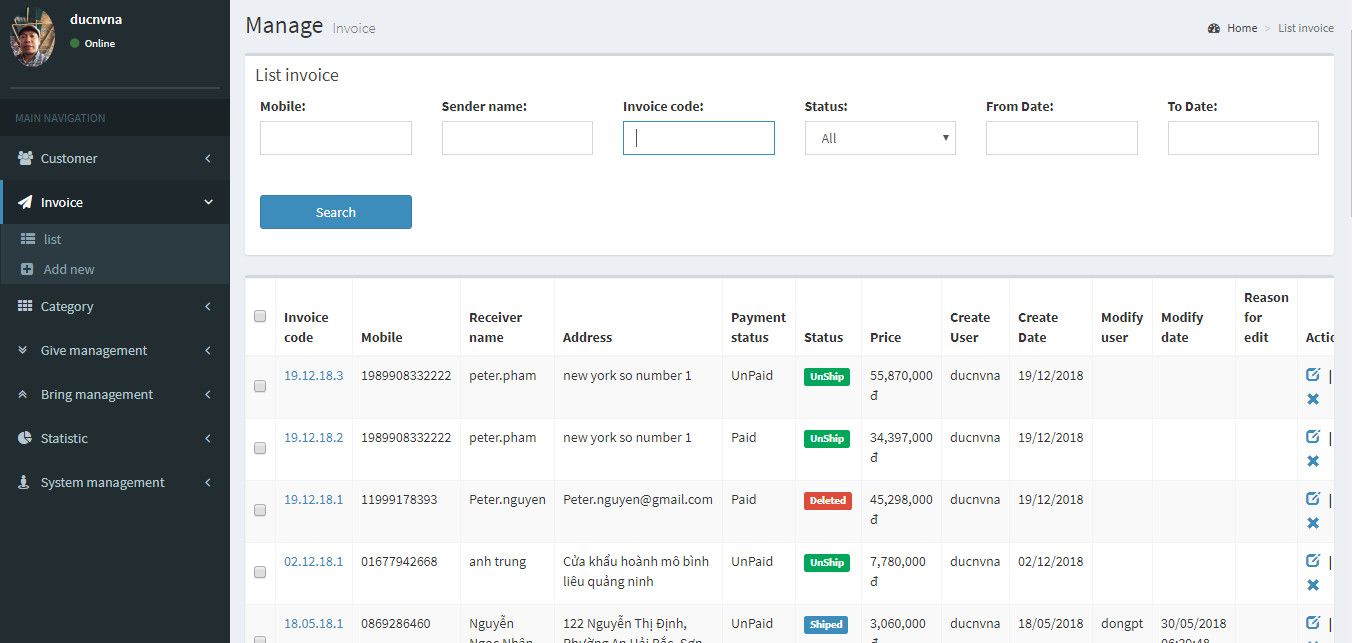Open the Status dropdown set to All
This screenshot has width=1352, height=643.
coord(879,138)
